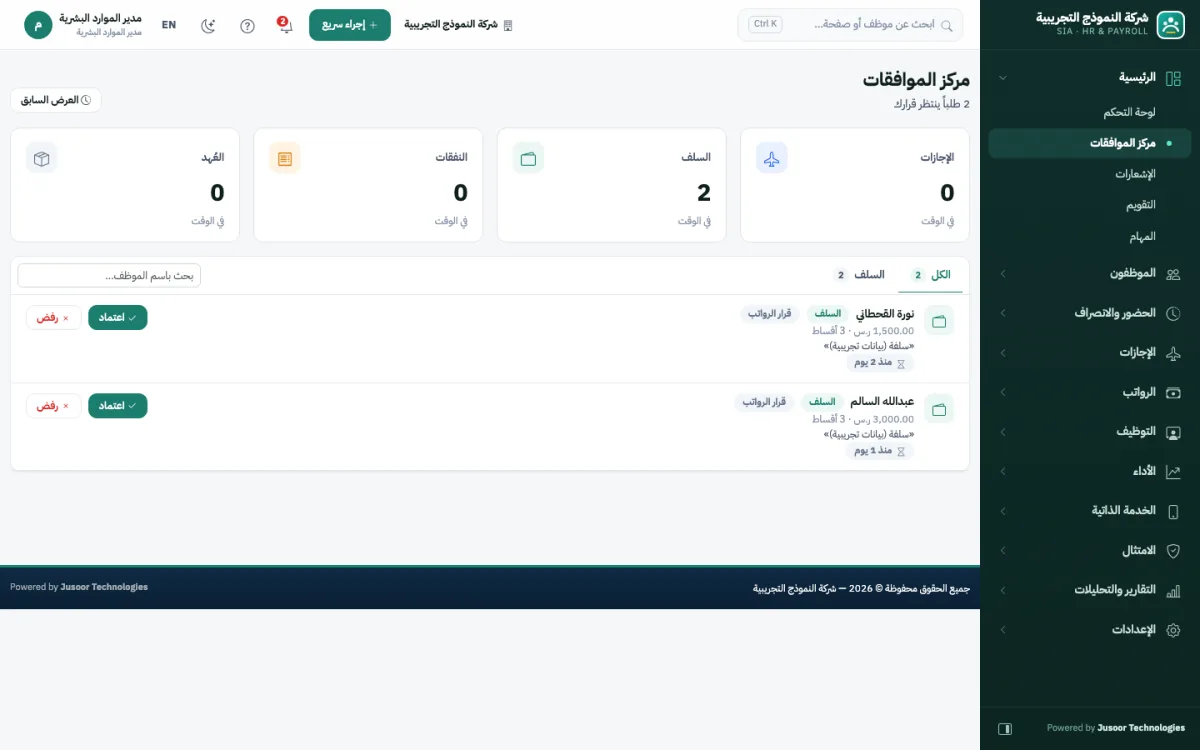
Task: Click the box icon on Custody card
Action: pos(42,158)
